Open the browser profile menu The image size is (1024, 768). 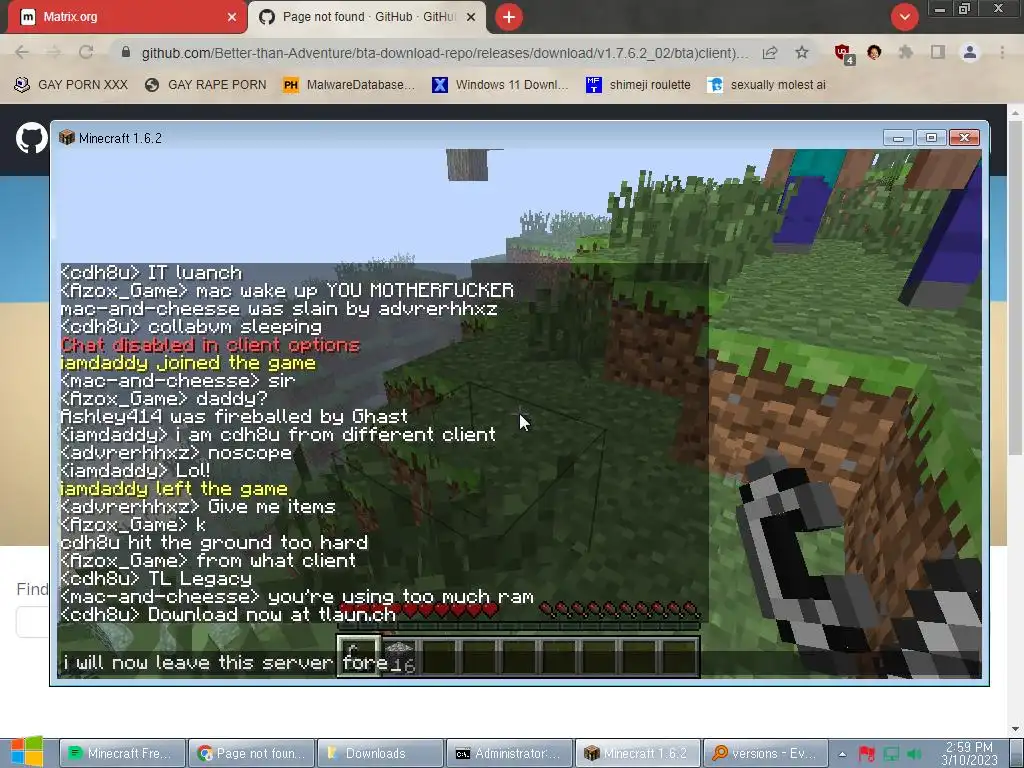(x=970, y=52)
